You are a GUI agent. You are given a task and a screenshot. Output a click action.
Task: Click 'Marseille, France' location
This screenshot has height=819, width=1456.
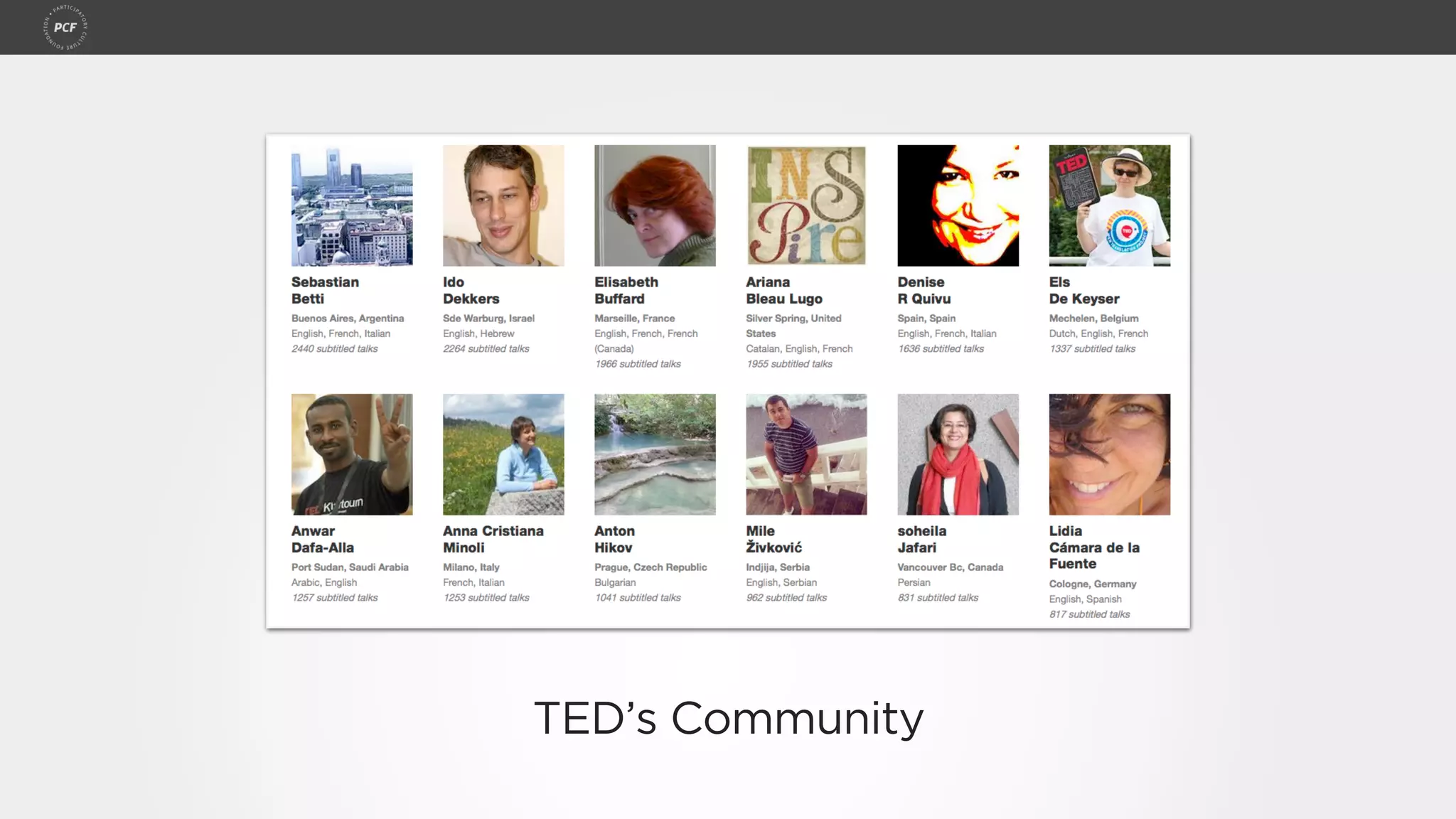click(634, 318)
